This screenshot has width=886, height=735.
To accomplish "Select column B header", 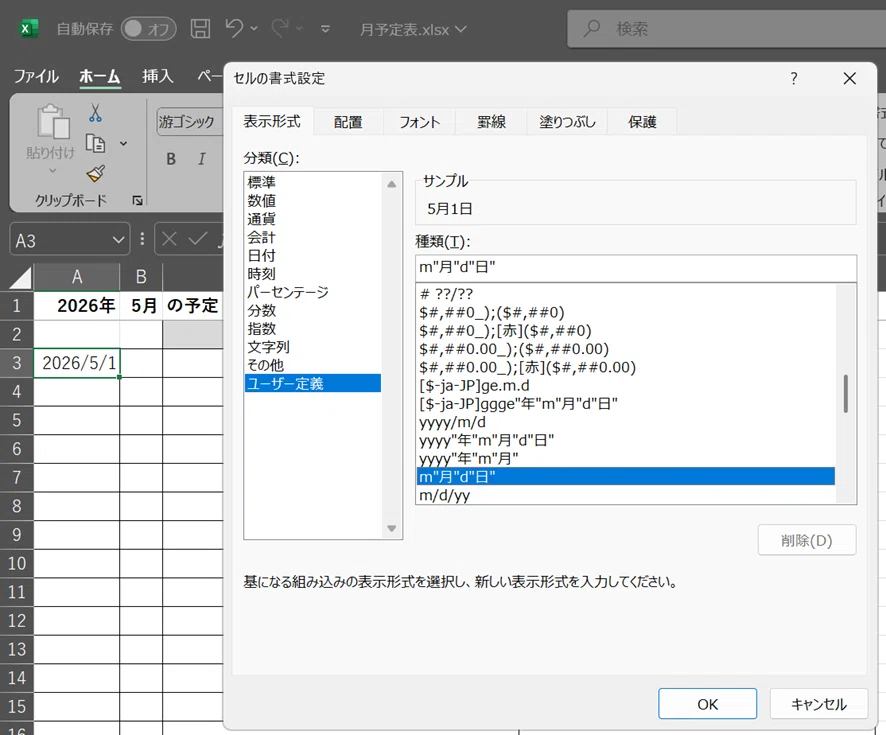I will [x=141, y=277].
